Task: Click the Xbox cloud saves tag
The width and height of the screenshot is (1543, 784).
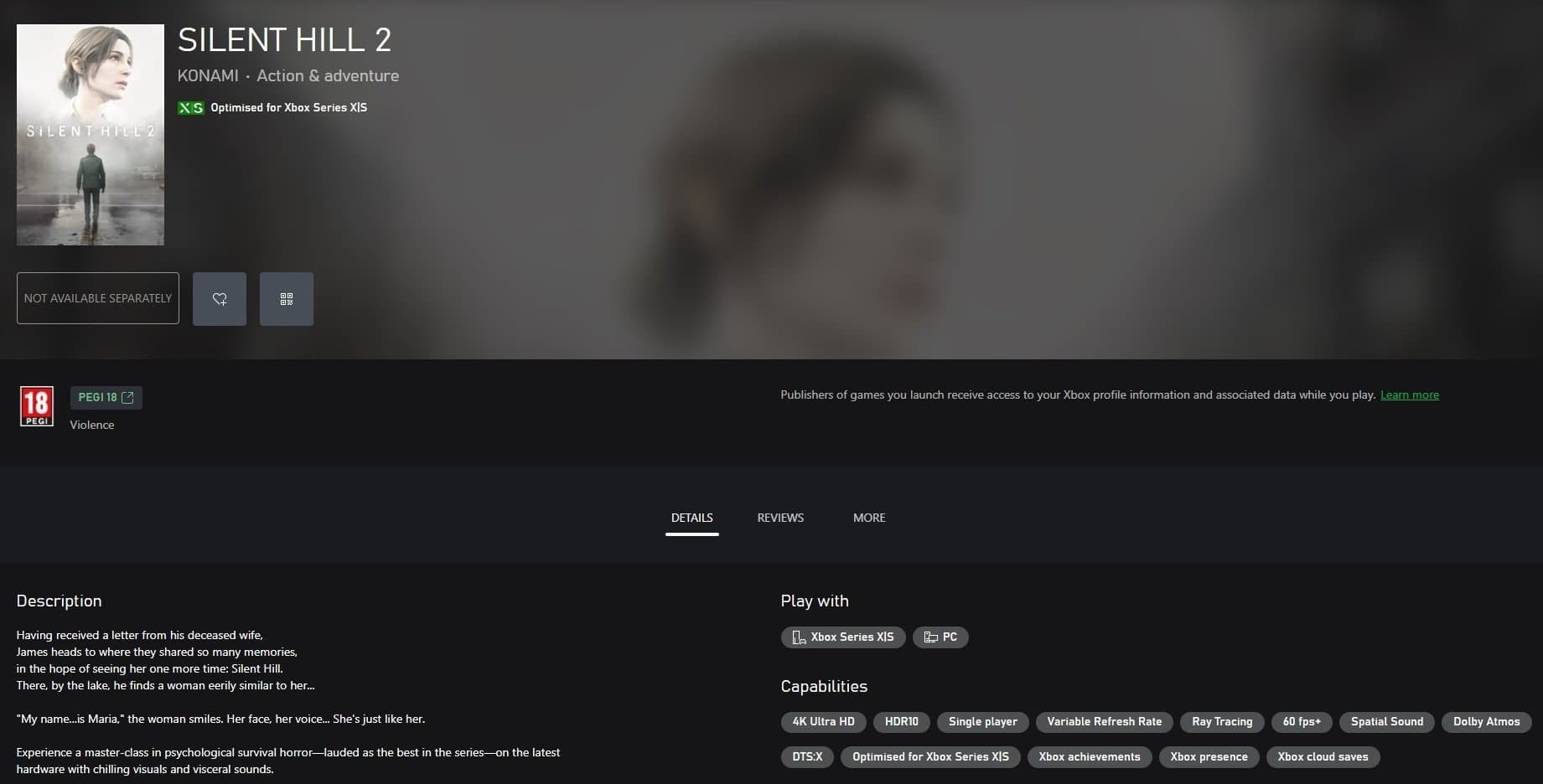Action: click(x=1323, y=757)
